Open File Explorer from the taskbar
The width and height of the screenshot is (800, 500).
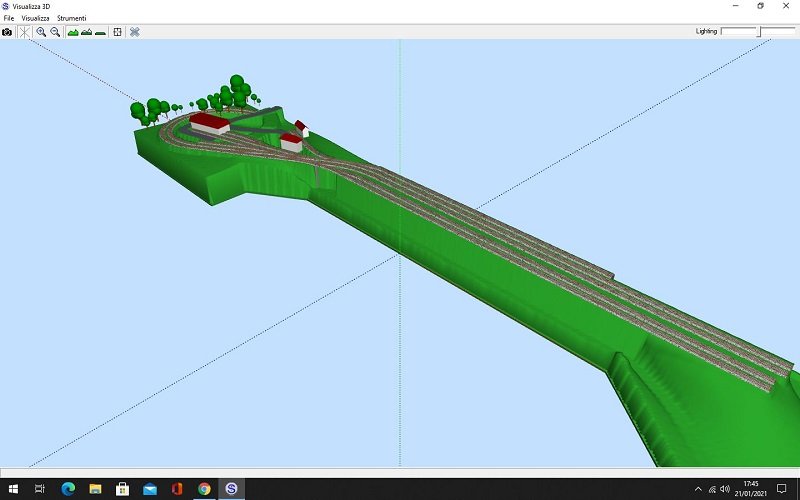coord(95,489)
